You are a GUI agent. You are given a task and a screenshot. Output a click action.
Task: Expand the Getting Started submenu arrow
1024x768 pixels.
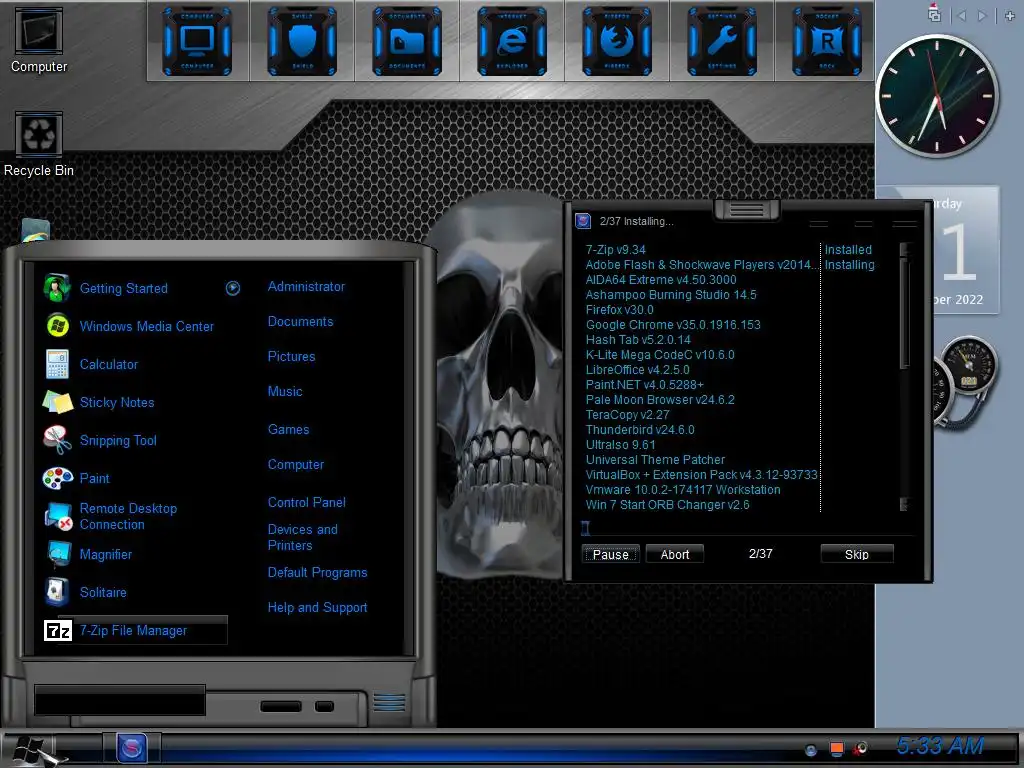tap(233, 288)
